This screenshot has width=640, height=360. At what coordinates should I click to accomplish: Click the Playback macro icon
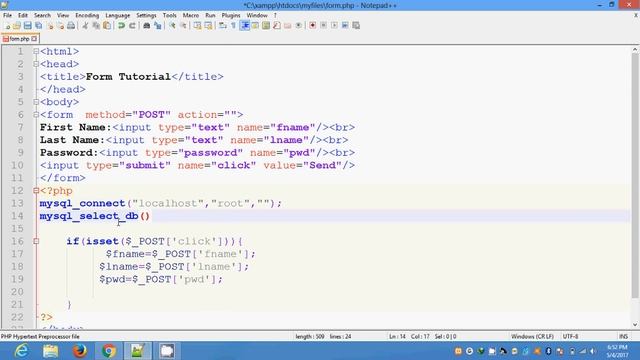[x=334, y=26]
